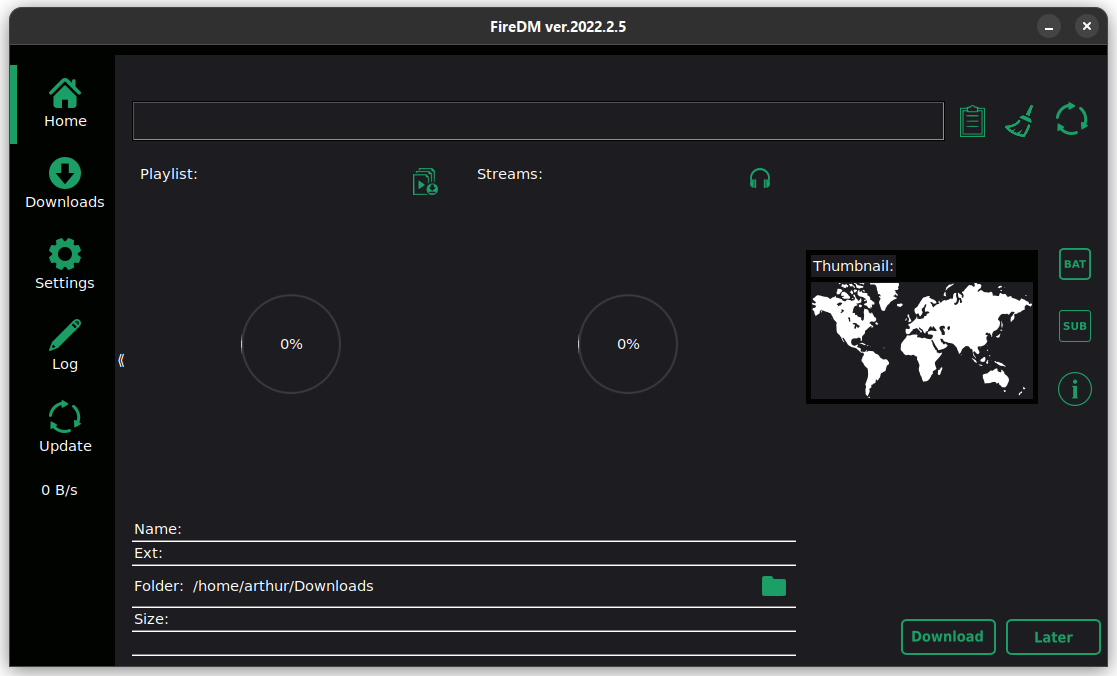Click the playlist download icon
The image size is (1117, 676).
pos(425,182)
